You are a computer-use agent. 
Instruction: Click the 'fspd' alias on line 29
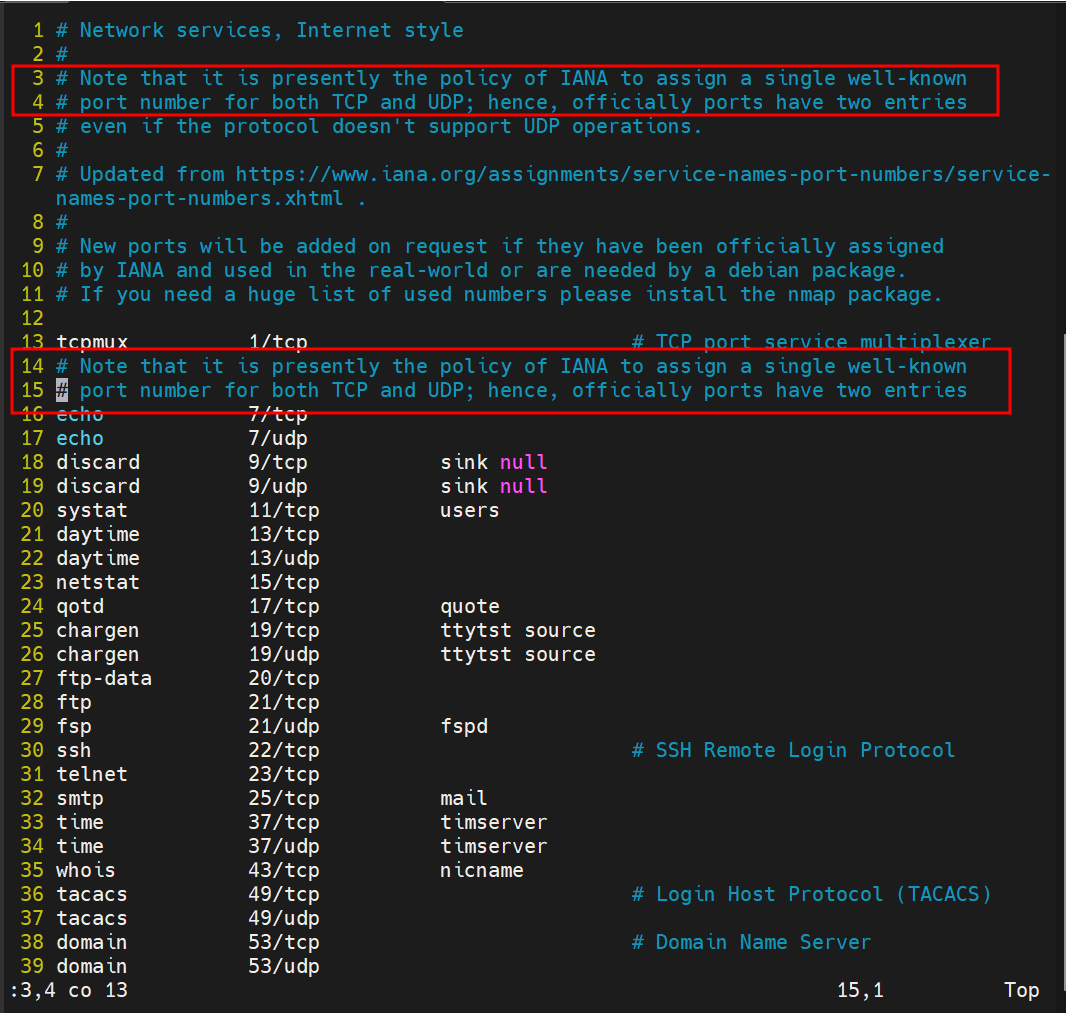tap(463, 726)
